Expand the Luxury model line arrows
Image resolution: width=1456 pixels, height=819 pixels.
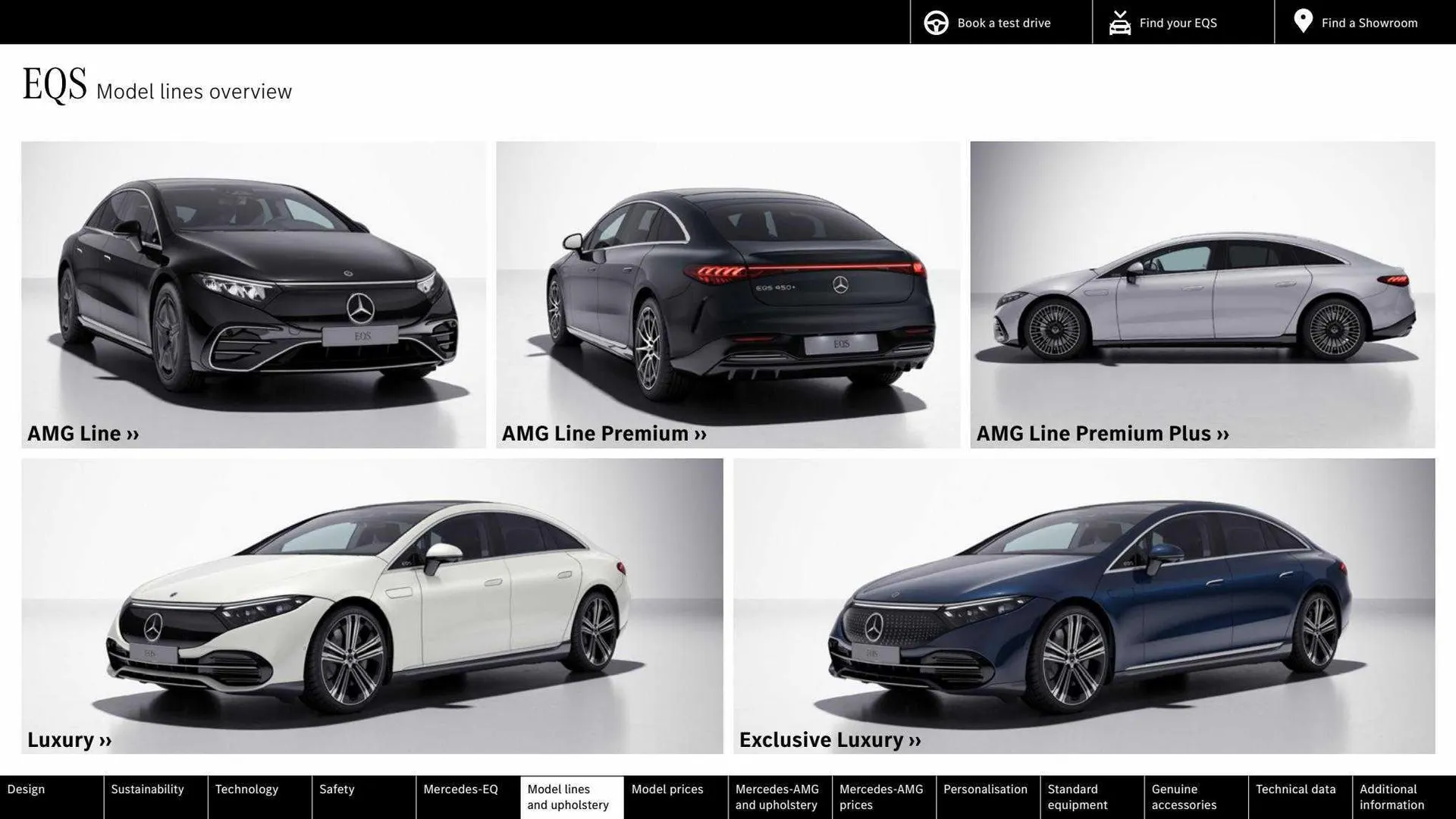[104, 740]
